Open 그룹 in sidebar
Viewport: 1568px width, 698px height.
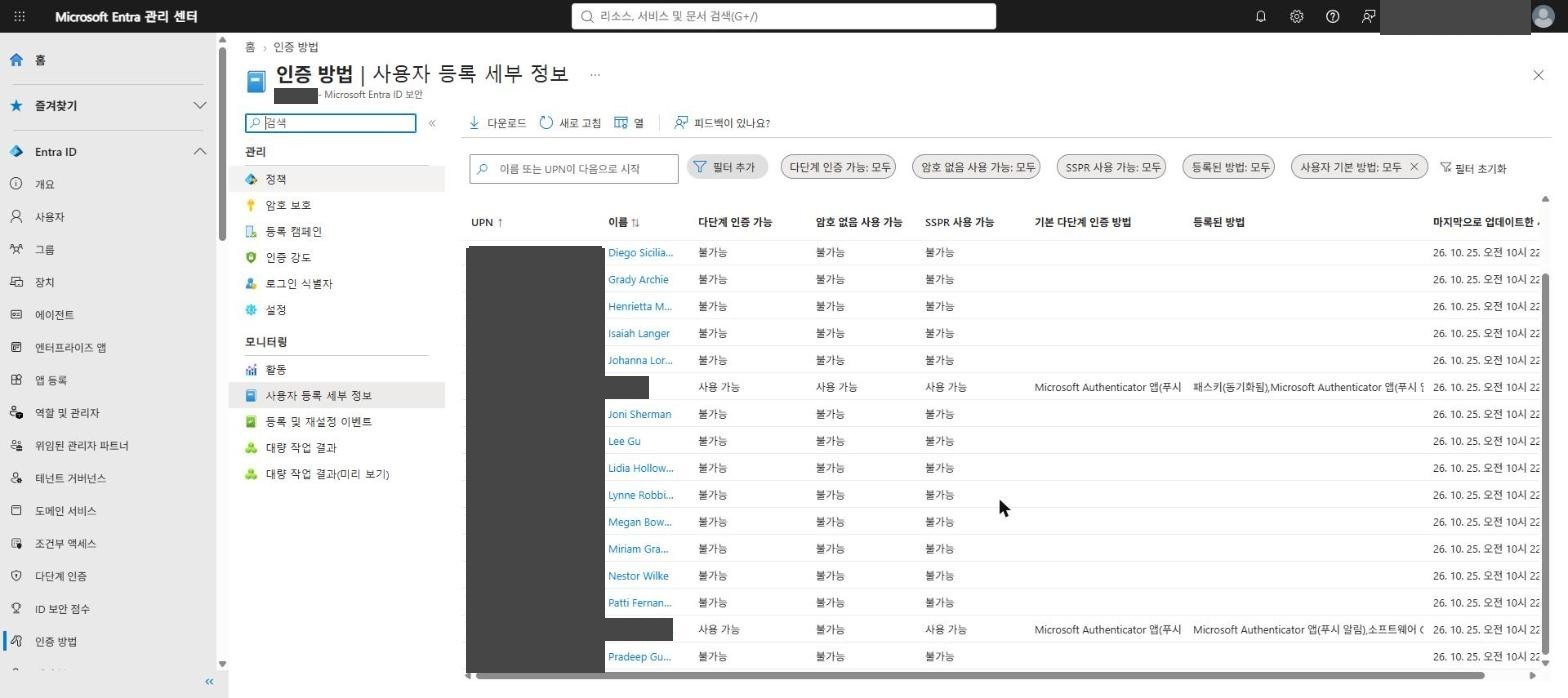pyautogui.click(x=45, y=250)
